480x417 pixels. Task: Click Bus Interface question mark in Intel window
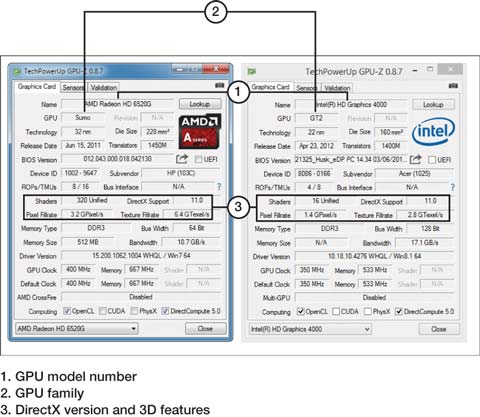pos(452,187)
